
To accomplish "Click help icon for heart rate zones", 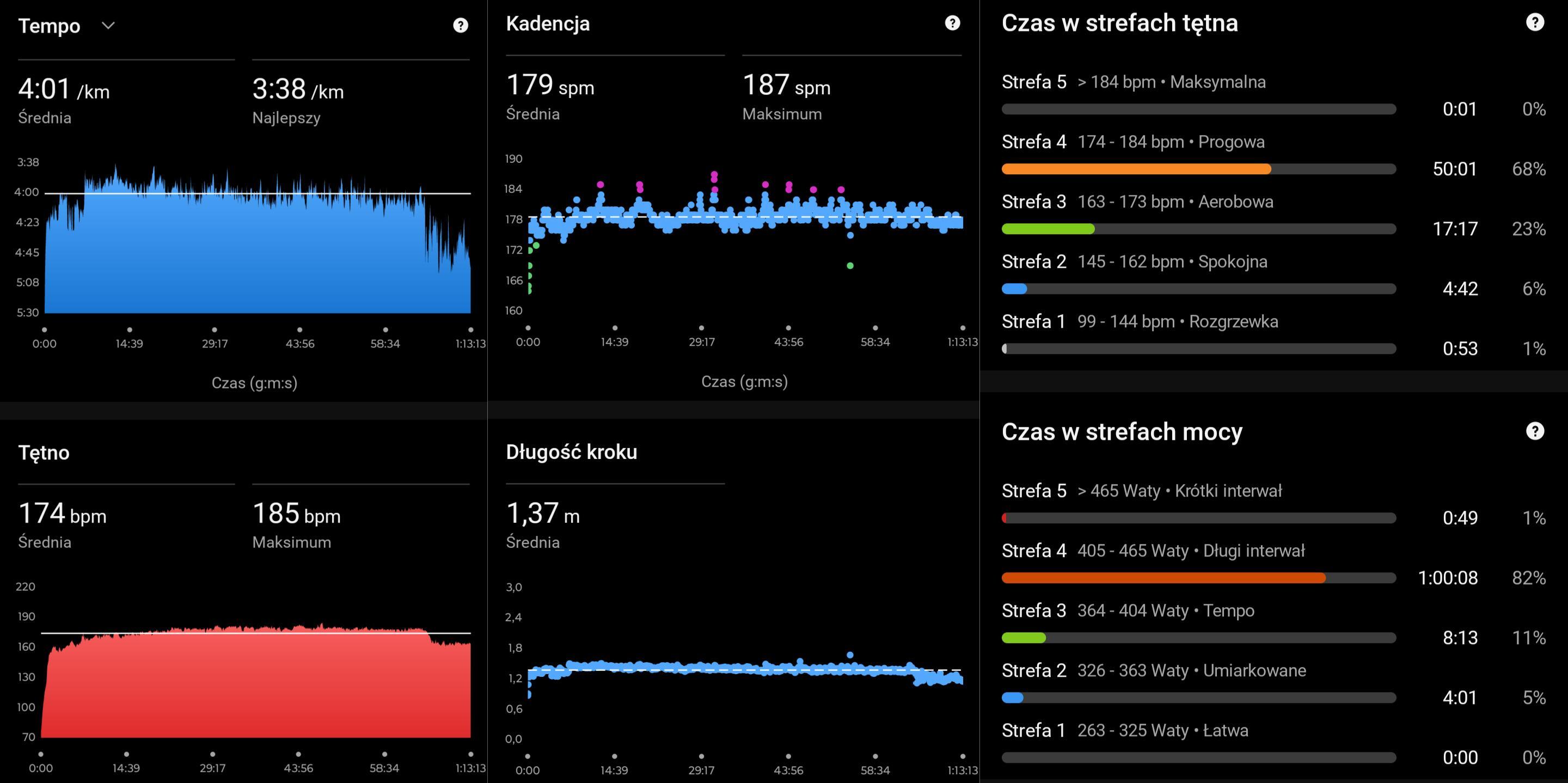I will [1535, 22].
